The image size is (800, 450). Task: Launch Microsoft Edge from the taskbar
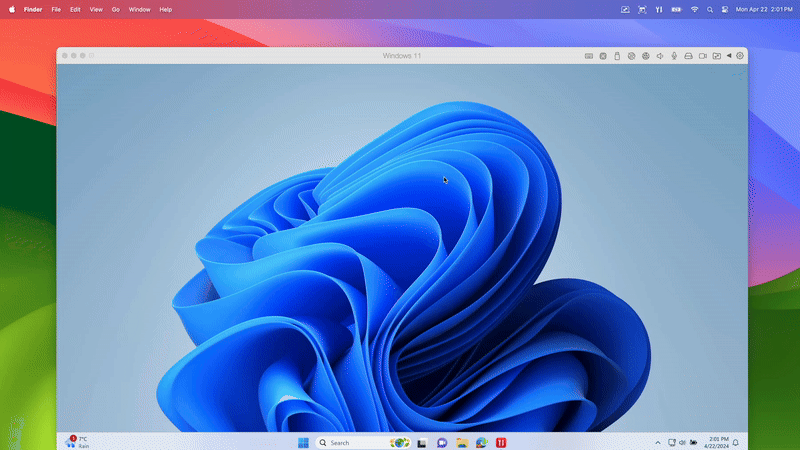[x=481, y=442]
